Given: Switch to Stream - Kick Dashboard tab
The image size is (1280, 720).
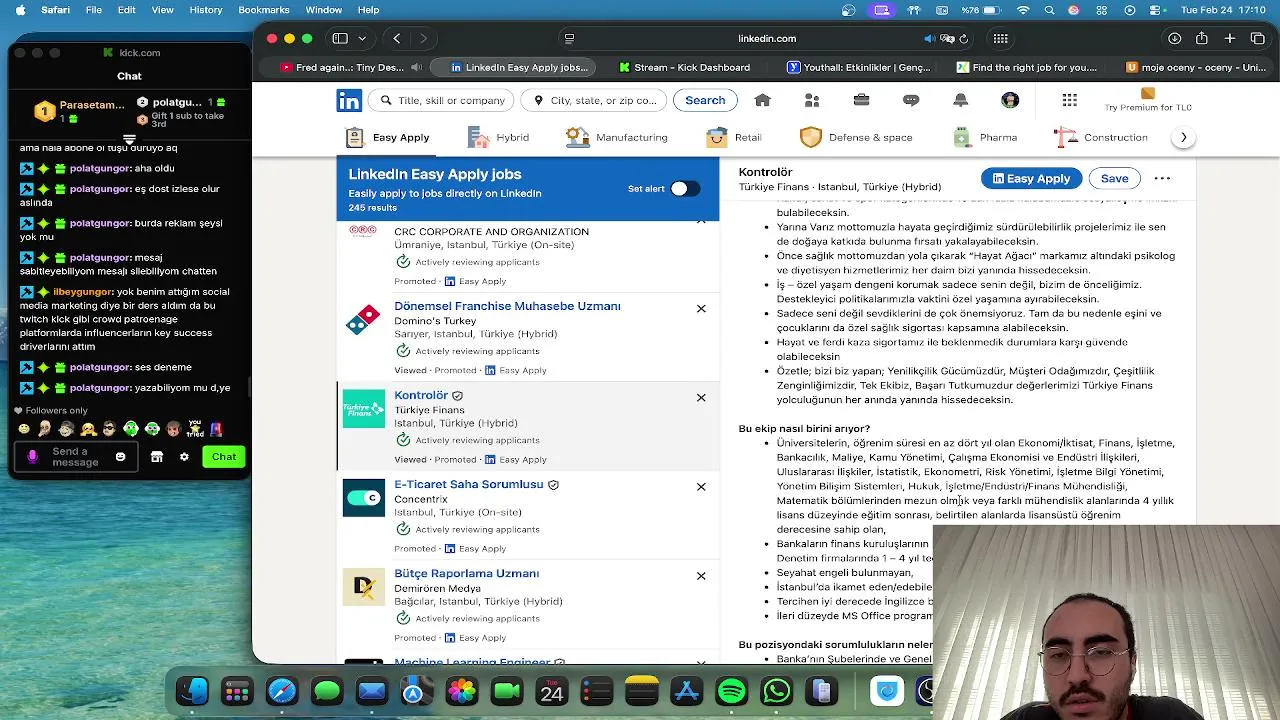Looking at the screenshot, I should click(684, 67).
